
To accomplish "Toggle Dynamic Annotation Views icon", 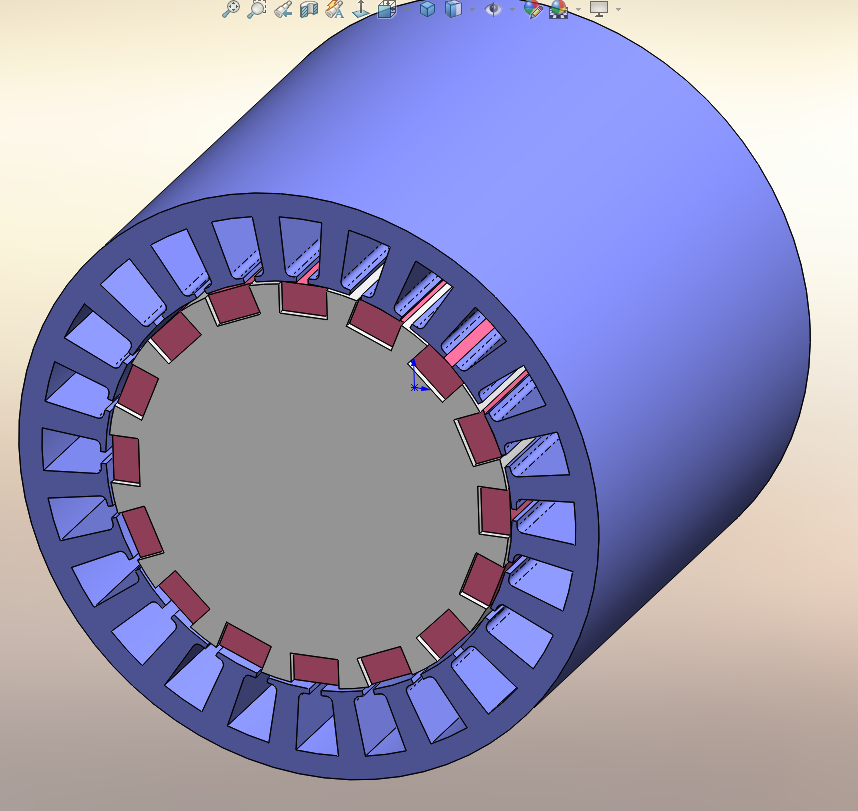I will 334,9.
